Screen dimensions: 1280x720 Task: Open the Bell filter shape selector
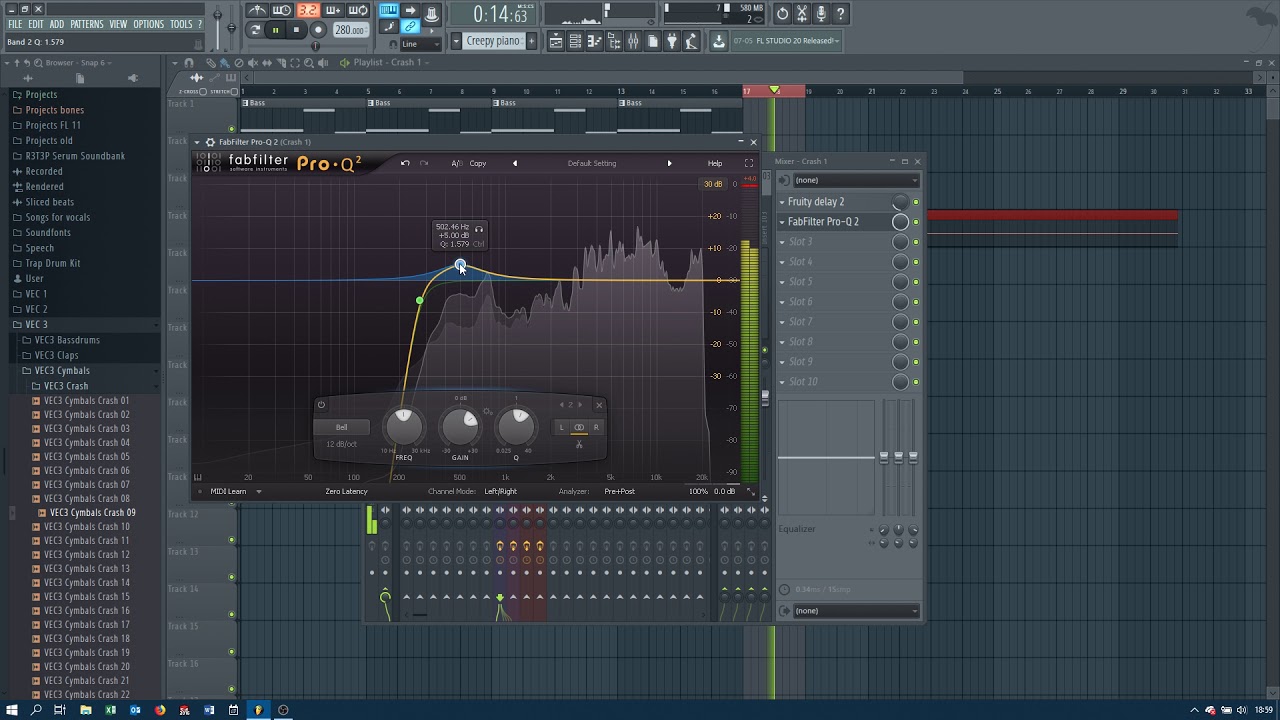coord(342,427)
